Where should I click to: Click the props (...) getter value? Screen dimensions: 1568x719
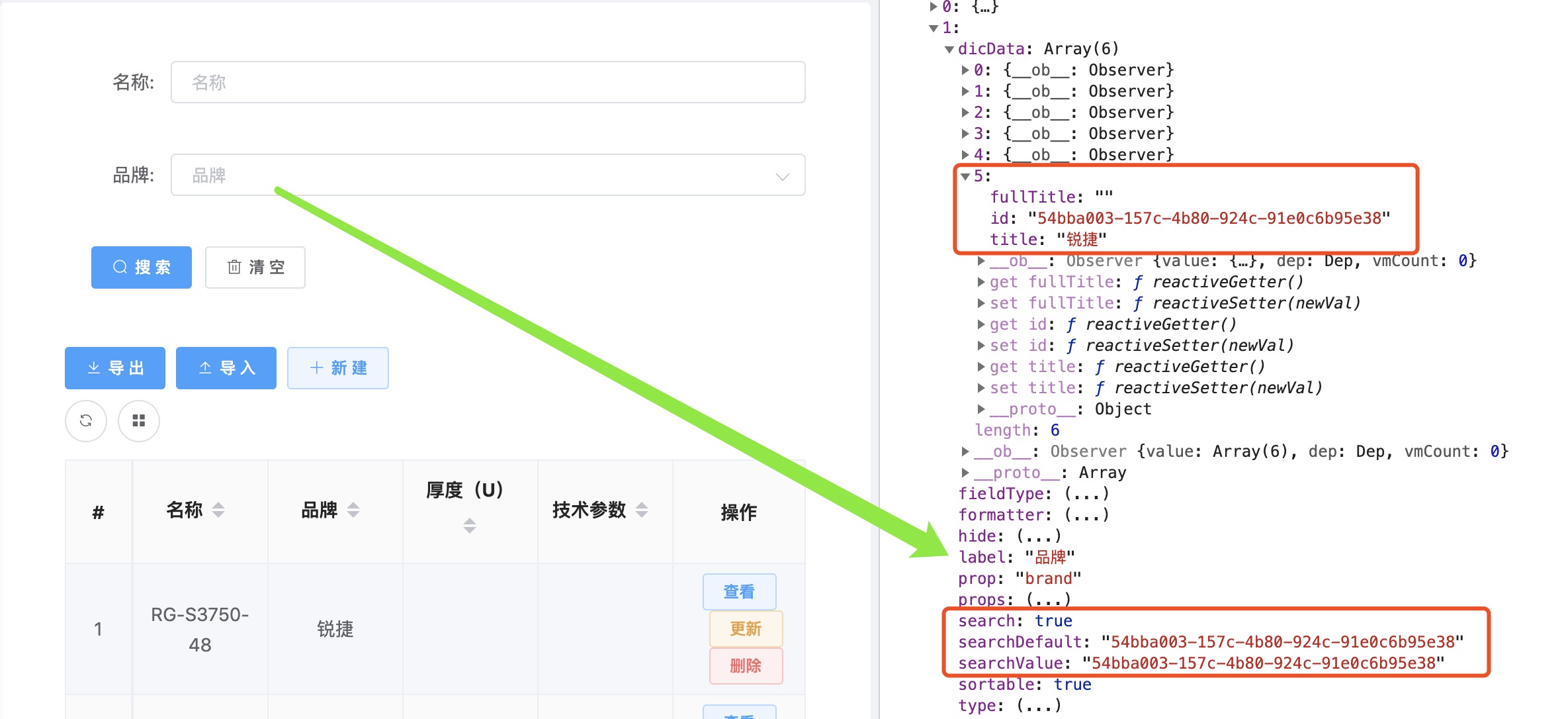1049,600
